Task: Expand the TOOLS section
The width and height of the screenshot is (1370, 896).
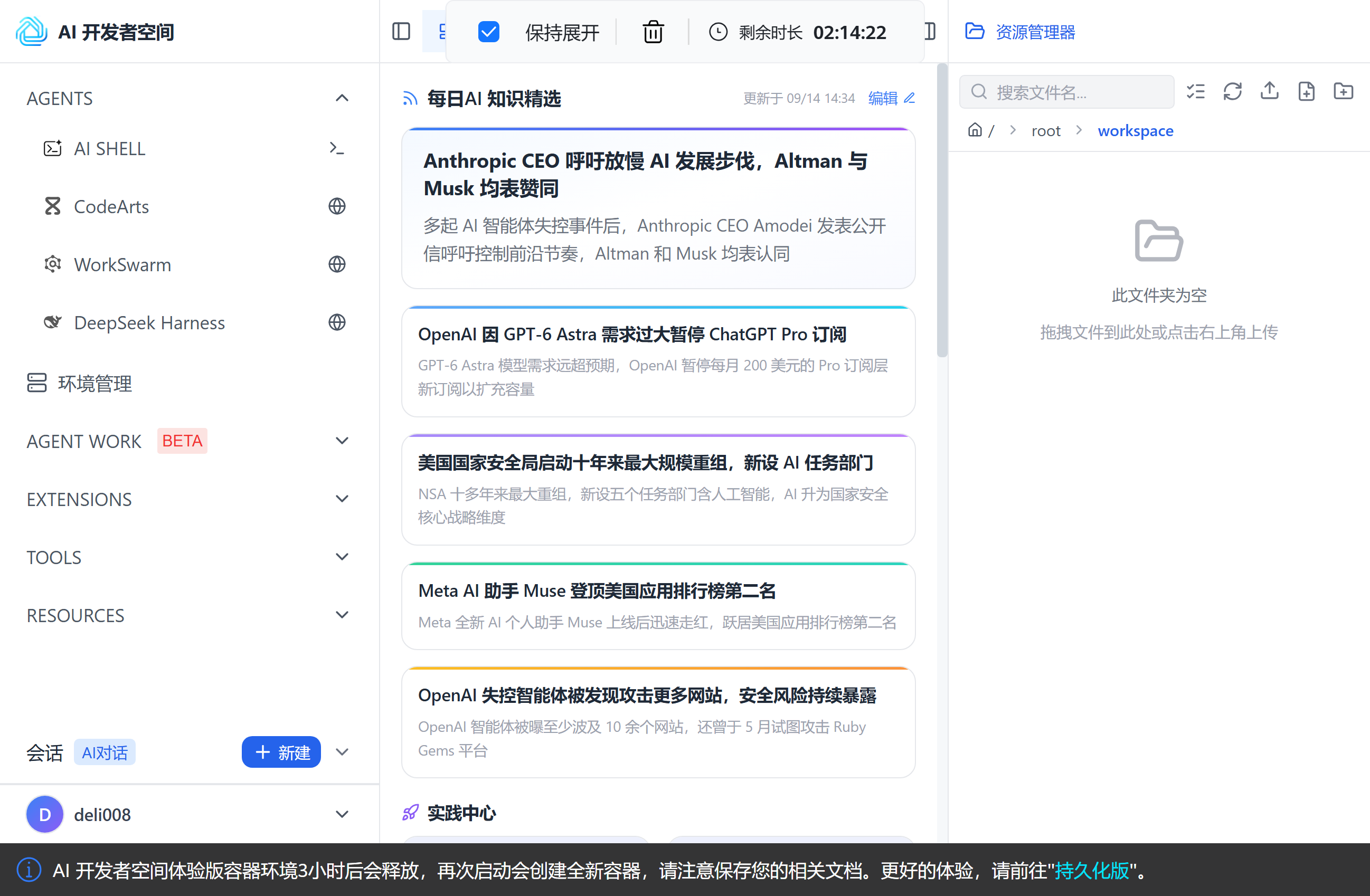Action: [x=342, y=557]
